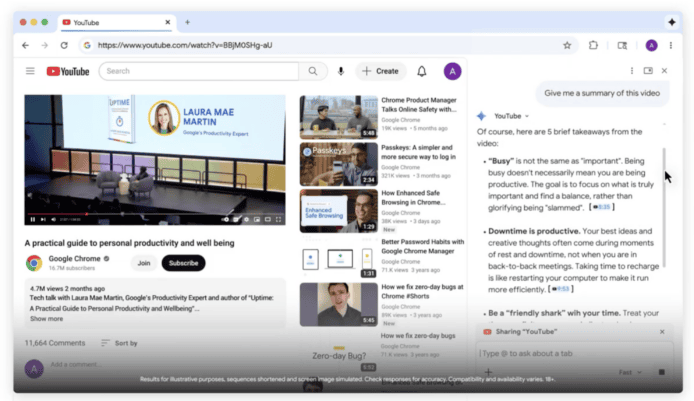The width and height of the screenshot is (694, 401).
Task: Enable miniplayer mode
Action: [x=257, y=219]
